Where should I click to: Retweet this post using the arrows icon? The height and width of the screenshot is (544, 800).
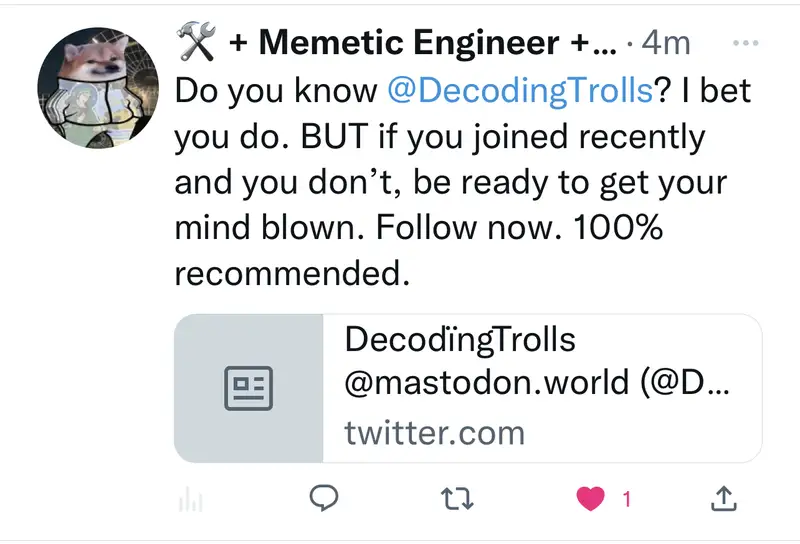pos(456,499)
